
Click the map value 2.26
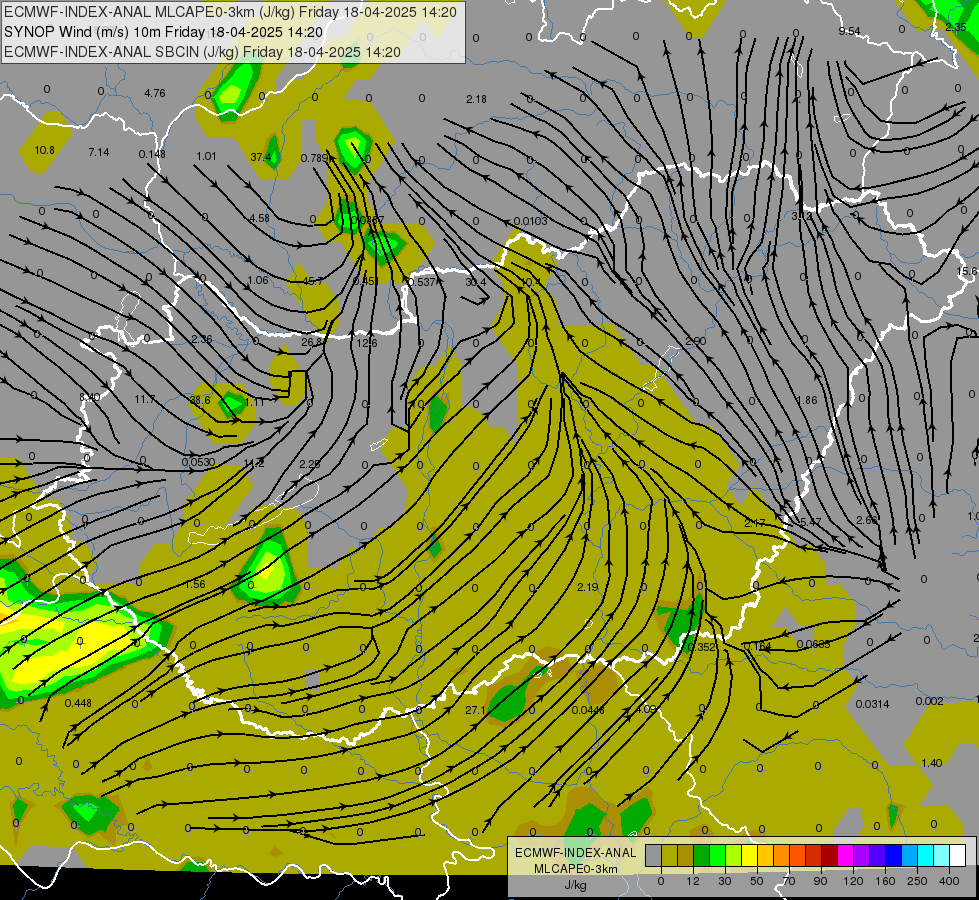[310, 464]
